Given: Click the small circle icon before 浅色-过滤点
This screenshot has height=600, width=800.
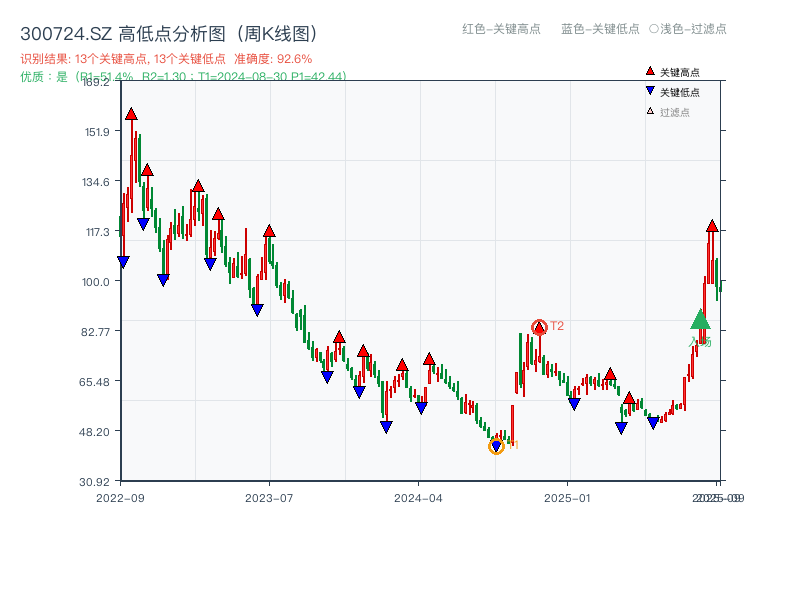Looking at the screenshot, I should click(654, 29).
